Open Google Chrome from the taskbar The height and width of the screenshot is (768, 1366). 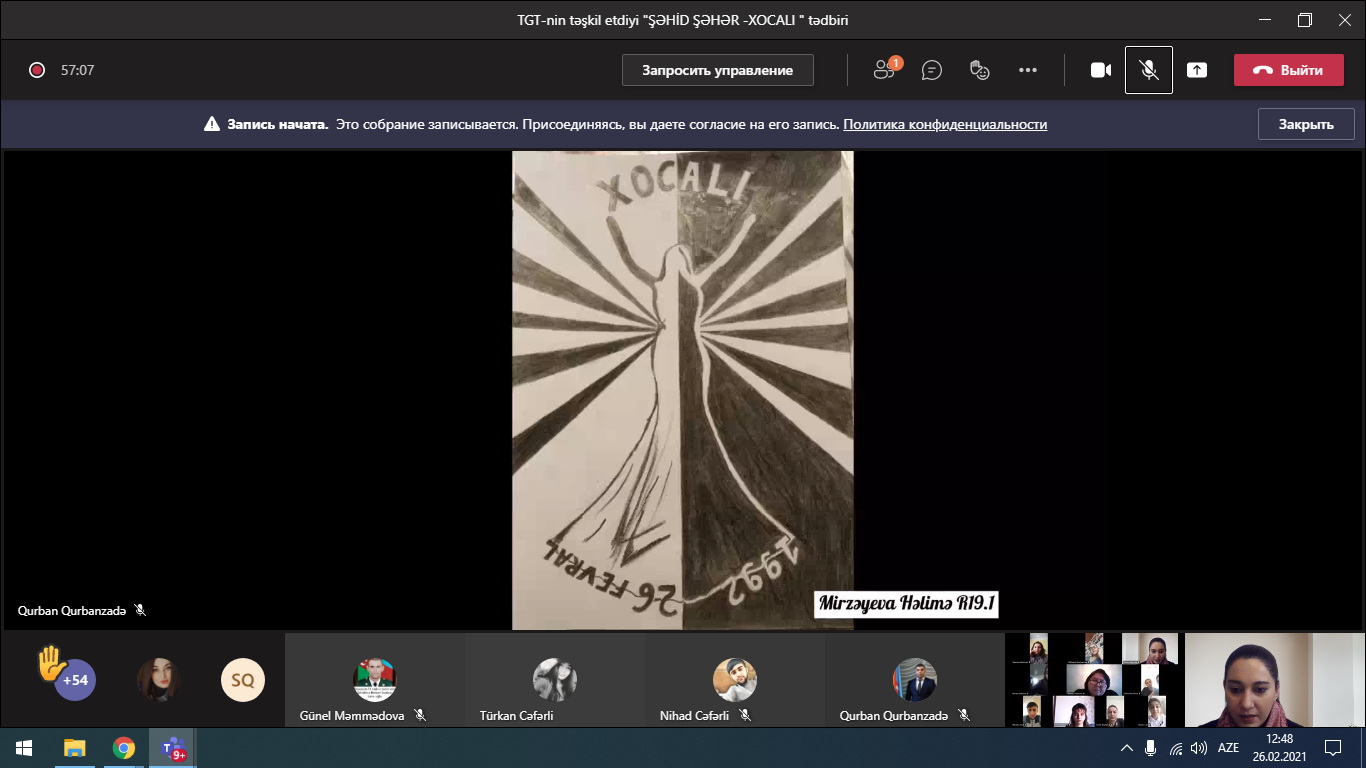point(124,748)
